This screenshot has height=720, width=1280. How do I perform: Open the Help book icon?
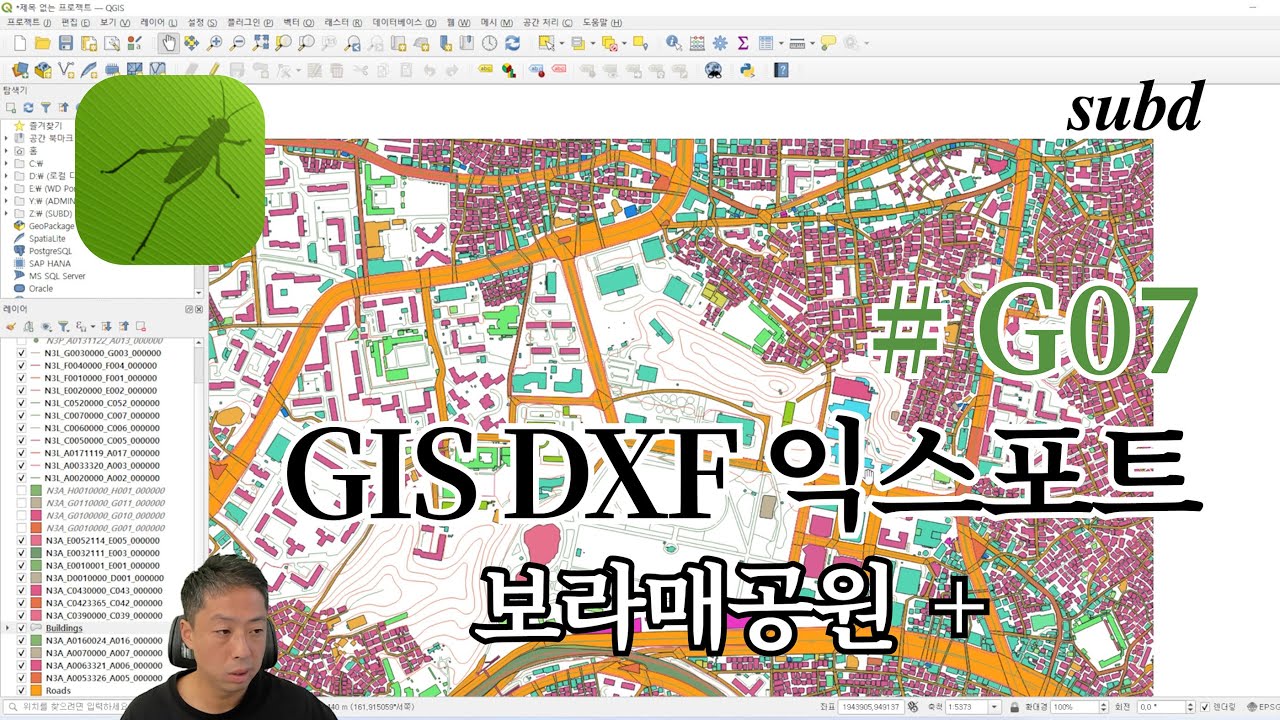coord(782,70)
